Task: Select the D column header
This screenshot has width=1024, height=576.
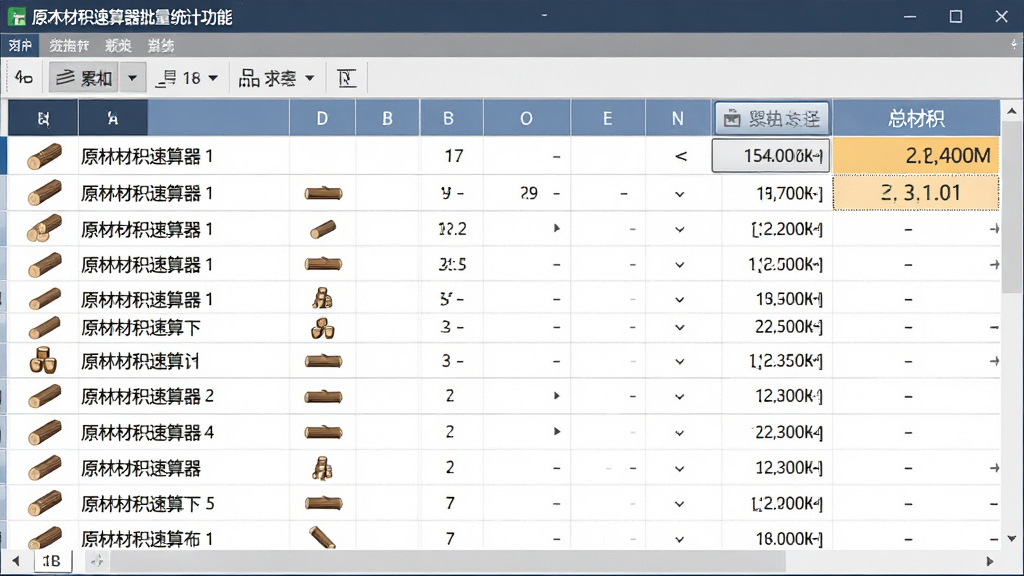Action: 322,118
